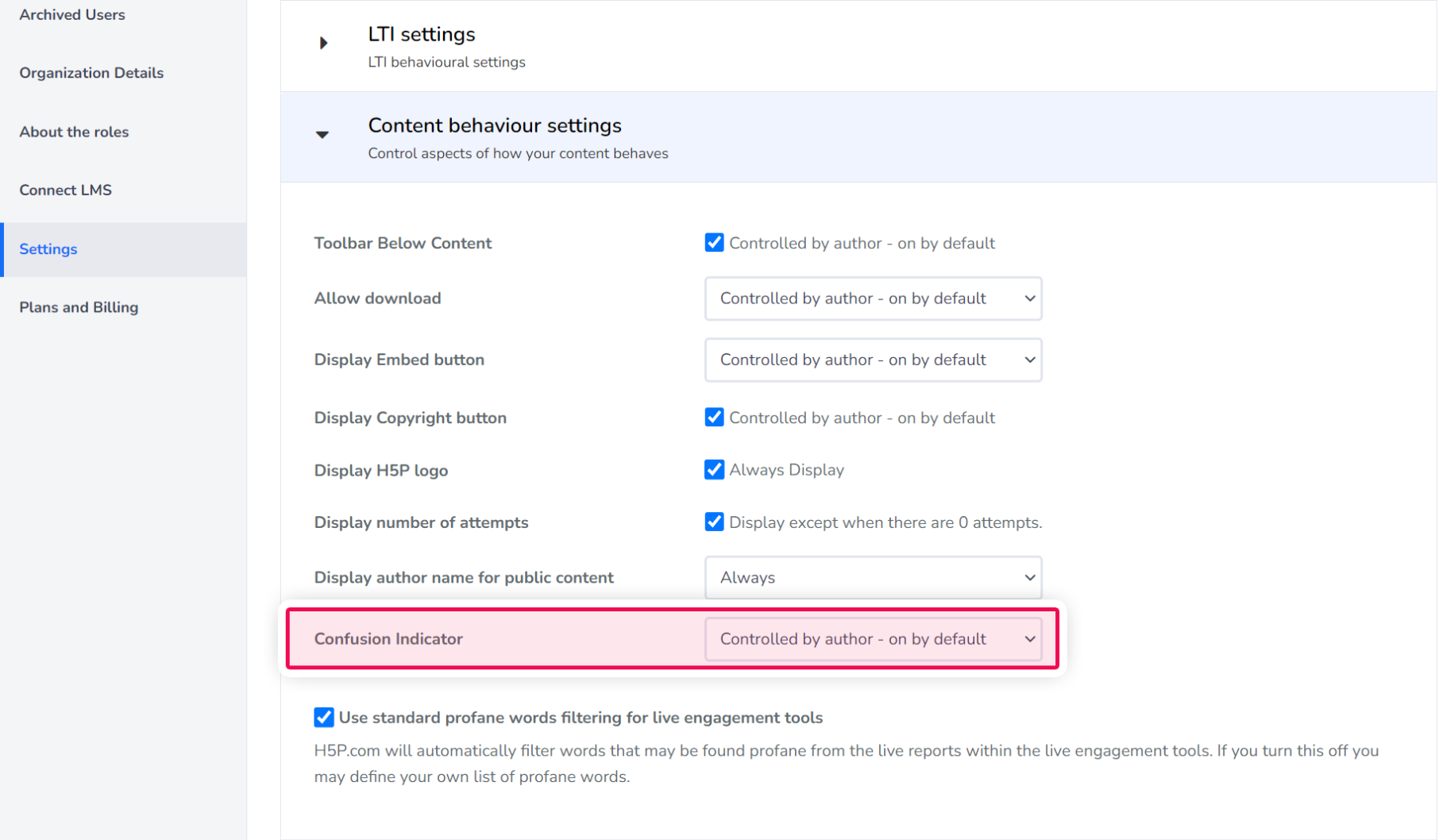The width and height of the screenshot is (1439, 840).
Task: Go to Archived Users in sidebar
Action: pos(72,14)
